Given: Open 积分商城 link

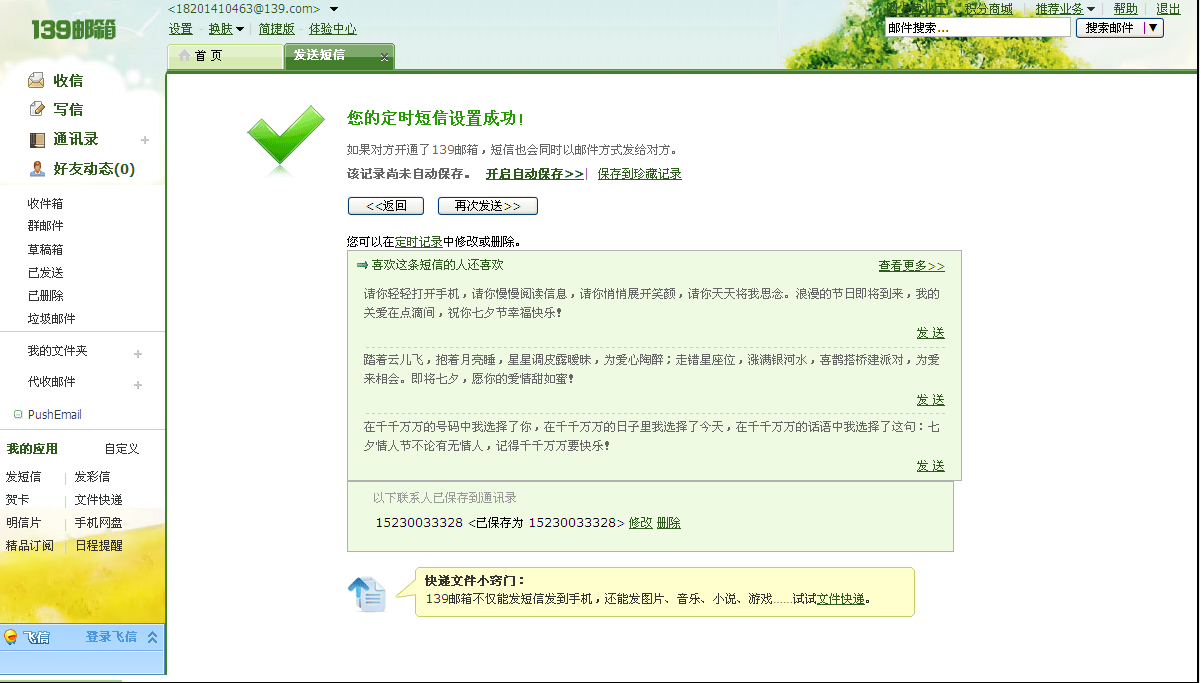Looking at the screenshot, I should coord(989,9).
